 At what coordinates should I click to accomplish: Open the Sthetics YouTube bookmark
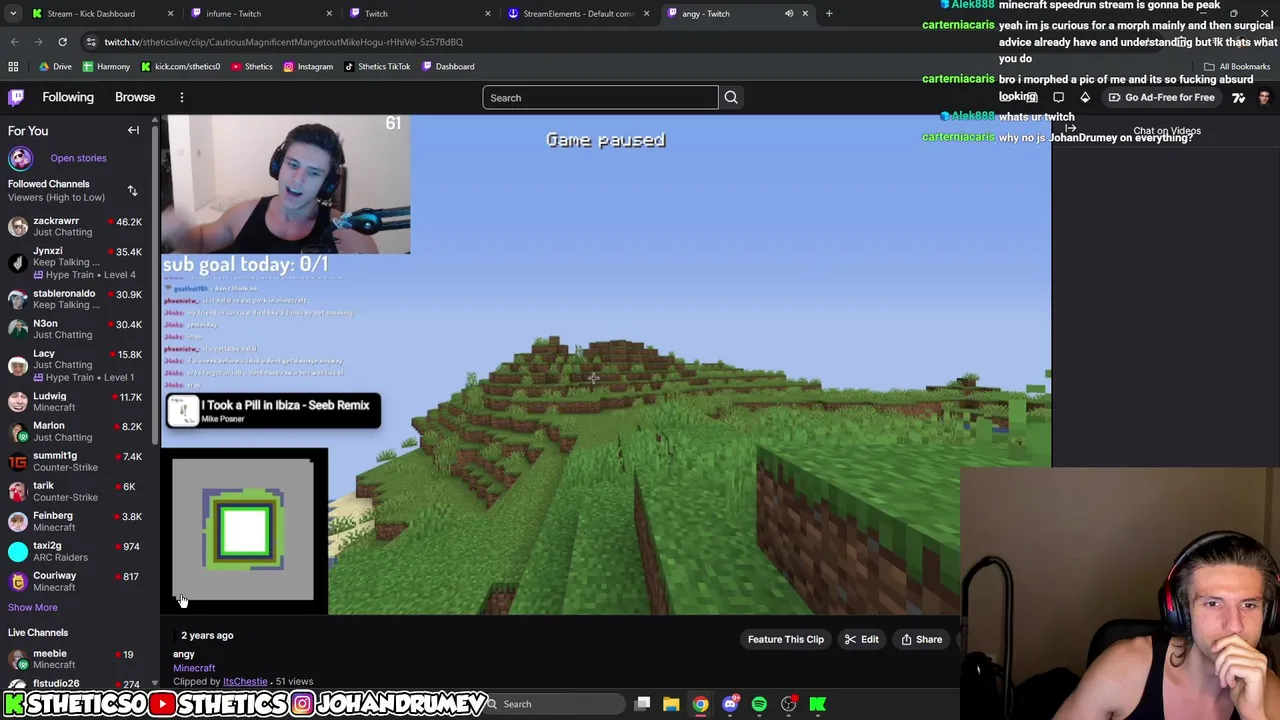(x=251, y=66)
